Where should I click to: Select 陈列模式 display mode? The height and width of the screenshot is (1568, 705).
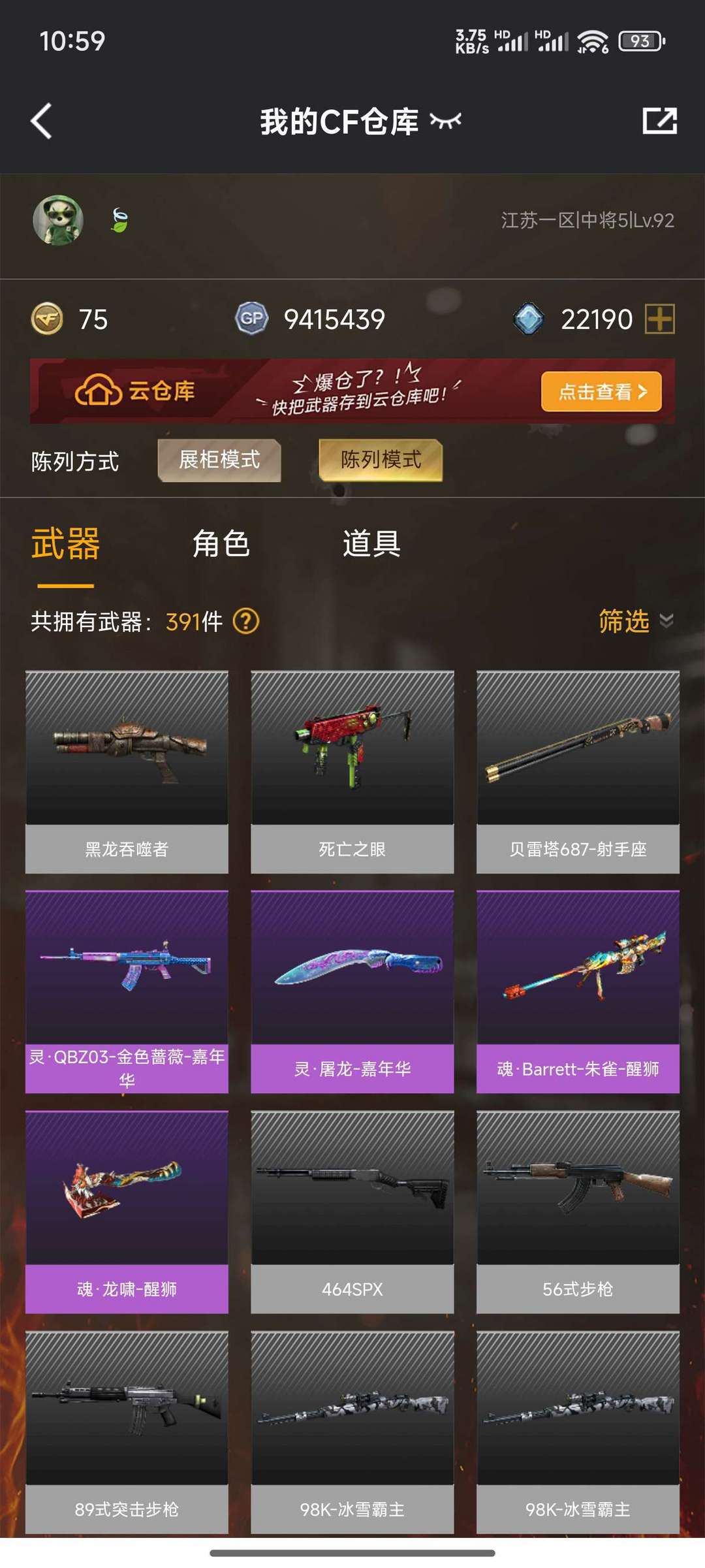coord(381,460)
